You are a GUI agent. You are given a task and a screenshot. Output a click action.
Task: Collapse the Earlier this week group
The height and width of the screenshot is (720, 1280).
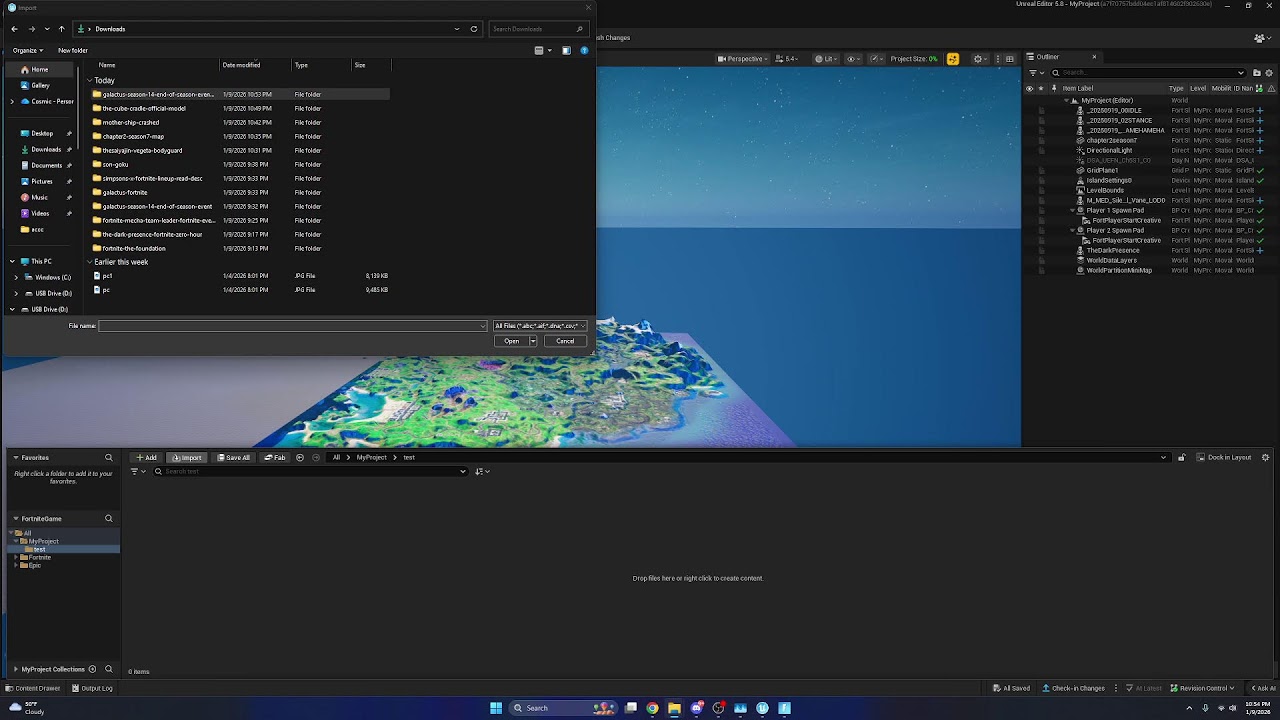tap(89, 262)
